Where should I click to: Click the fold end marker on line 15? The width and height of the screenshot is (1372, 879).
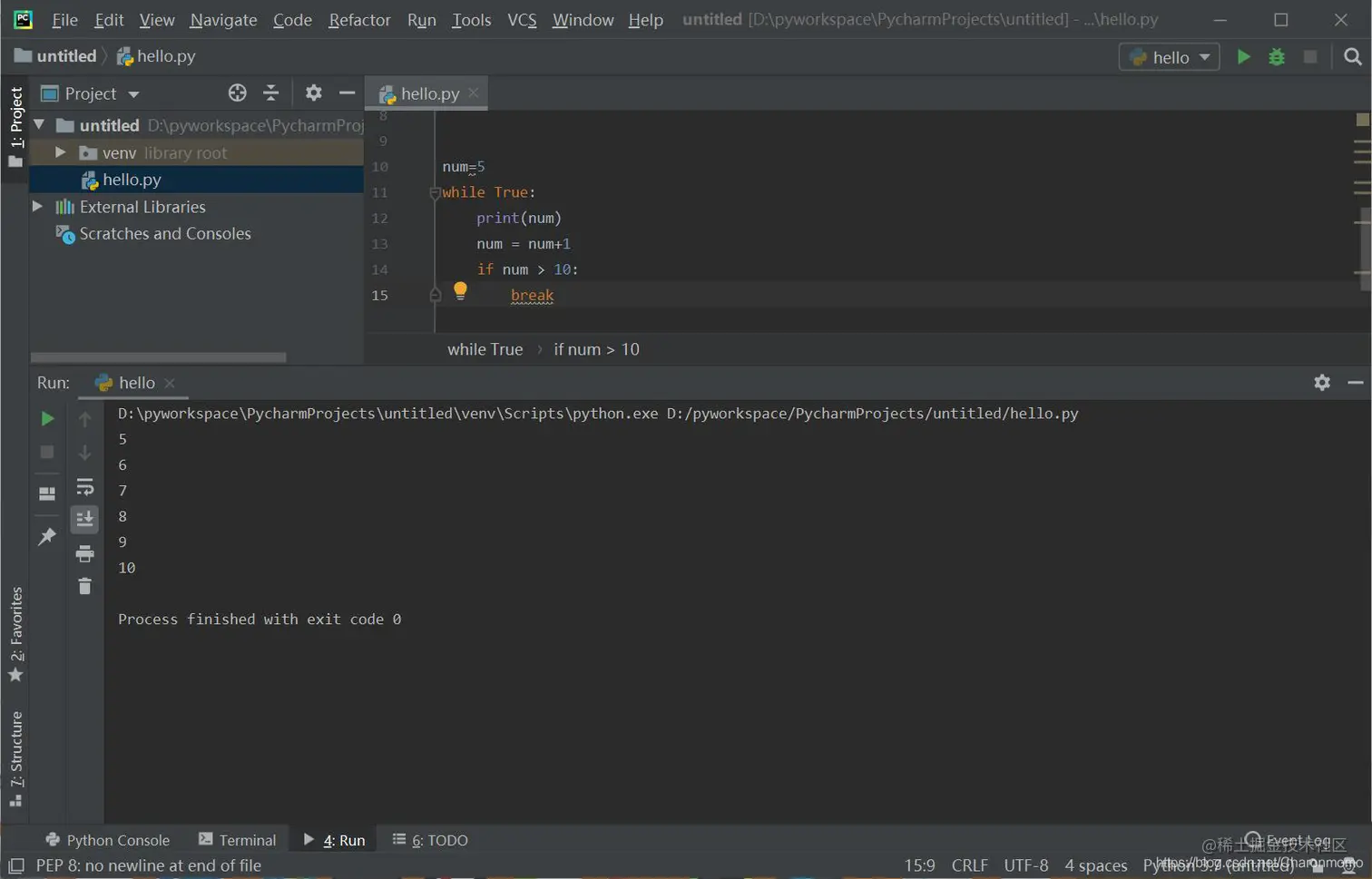tap(435, 295)
